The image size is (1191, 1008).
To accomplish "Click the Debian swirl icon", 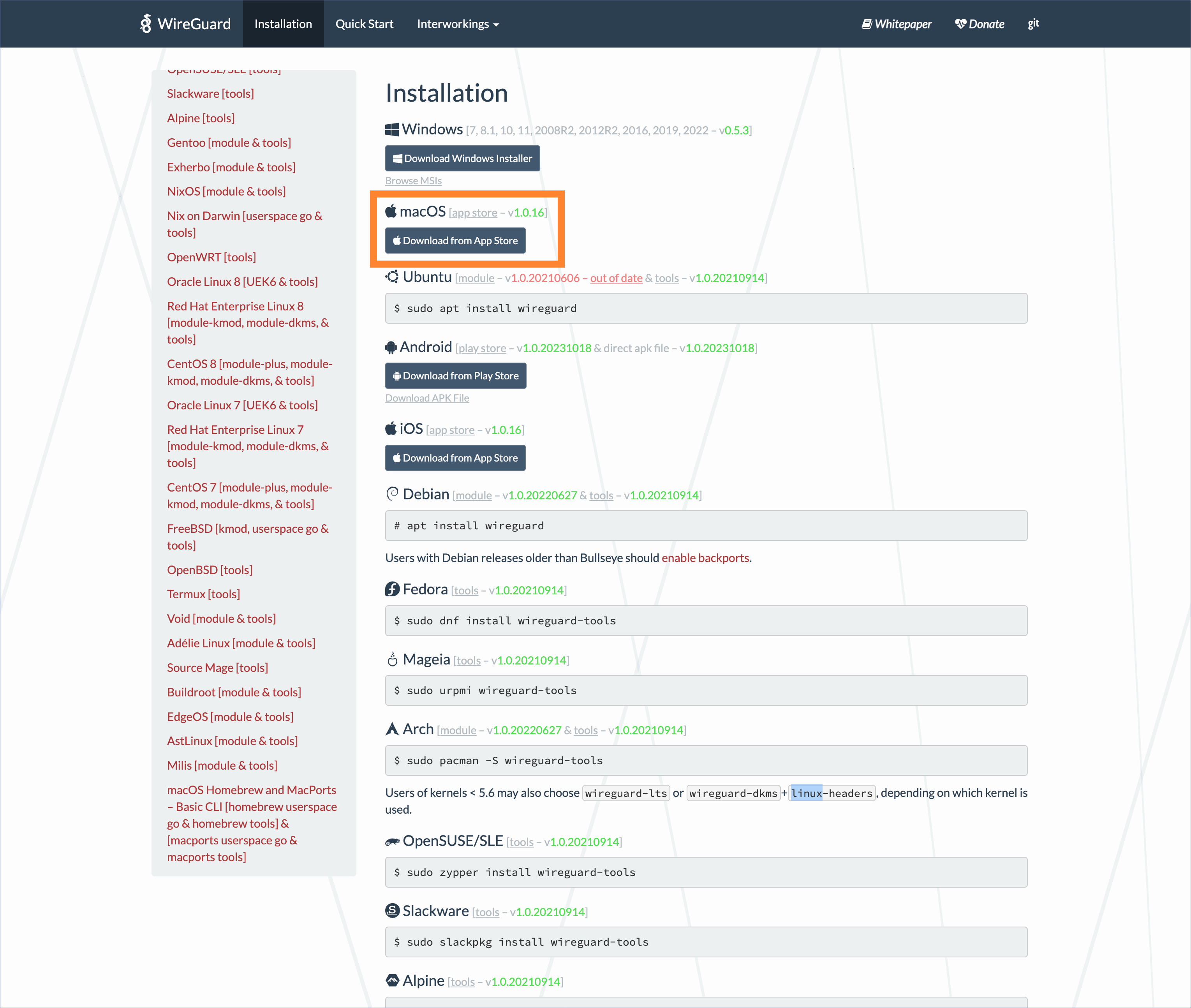I will click(392, 494).
